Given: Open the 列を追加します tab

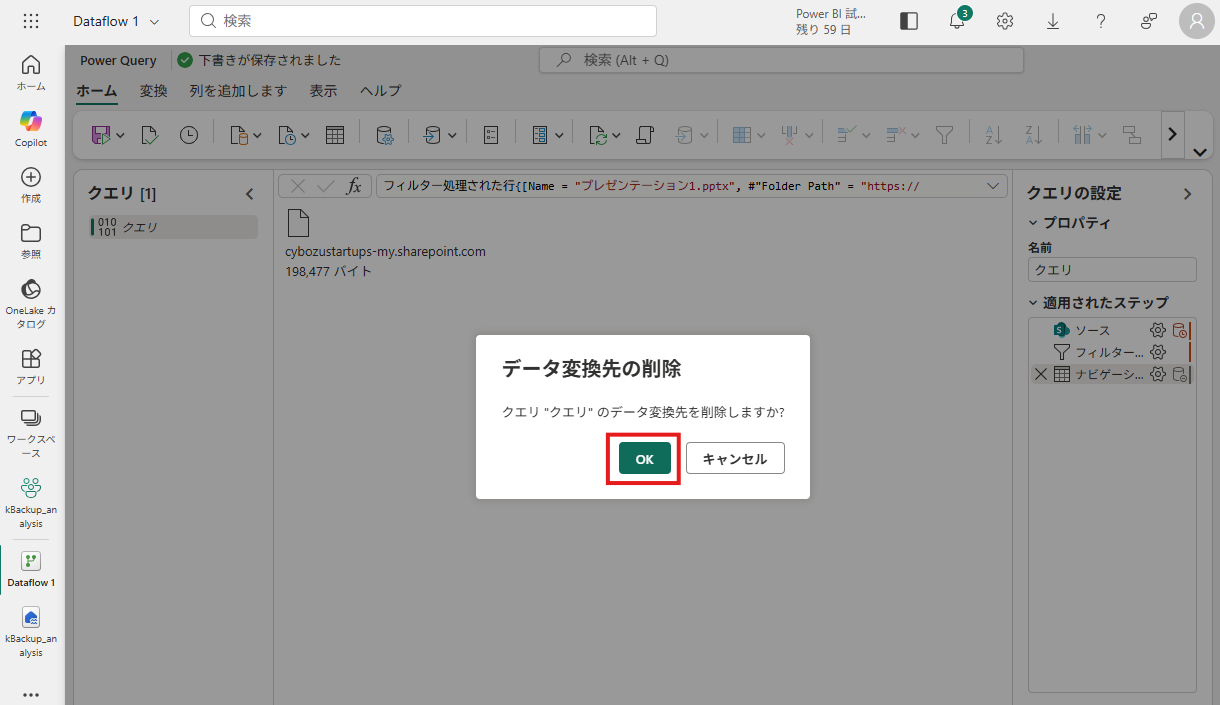Looking at the screenshot, I should pos(238,91).
